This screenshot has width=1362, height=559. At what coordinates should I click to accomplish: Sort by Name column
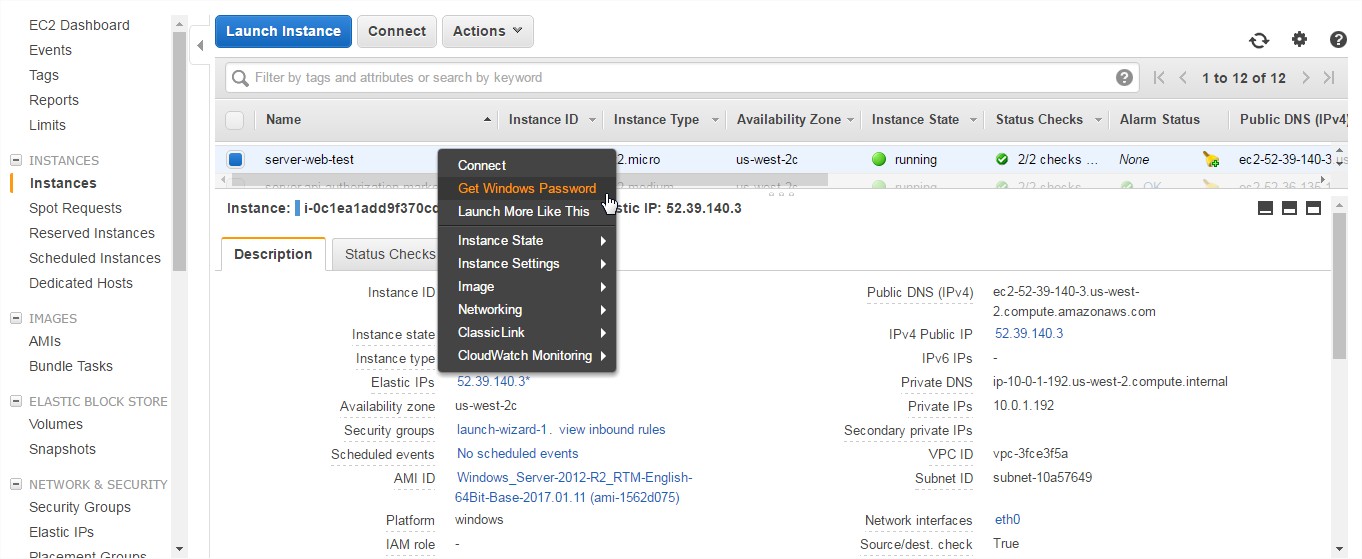[283, 120]
